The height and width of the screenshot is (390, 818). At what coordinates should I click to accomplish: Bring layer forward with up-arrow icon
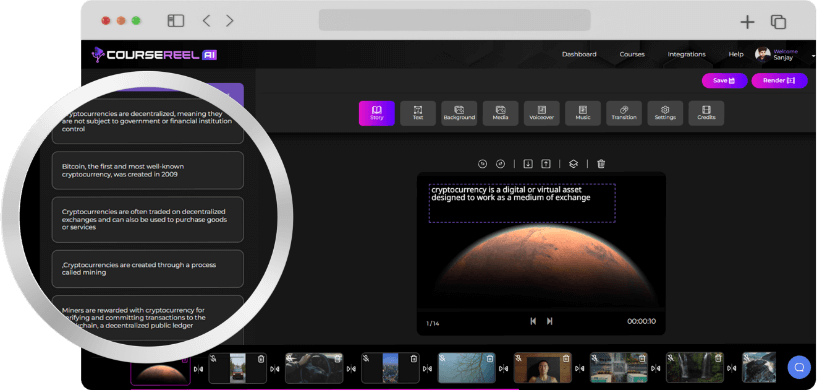pyautogui.click(x=546, y=164)
